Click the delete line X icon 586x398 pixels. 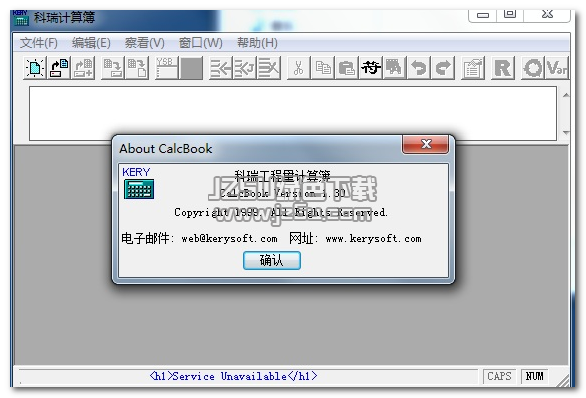coord(269,68)
